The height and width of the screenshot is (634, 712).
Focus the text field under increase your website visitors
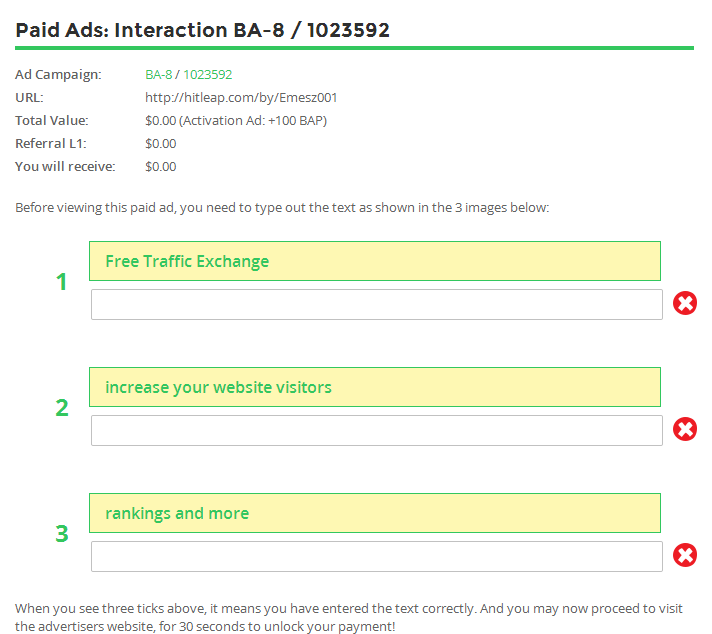(376, 430)
